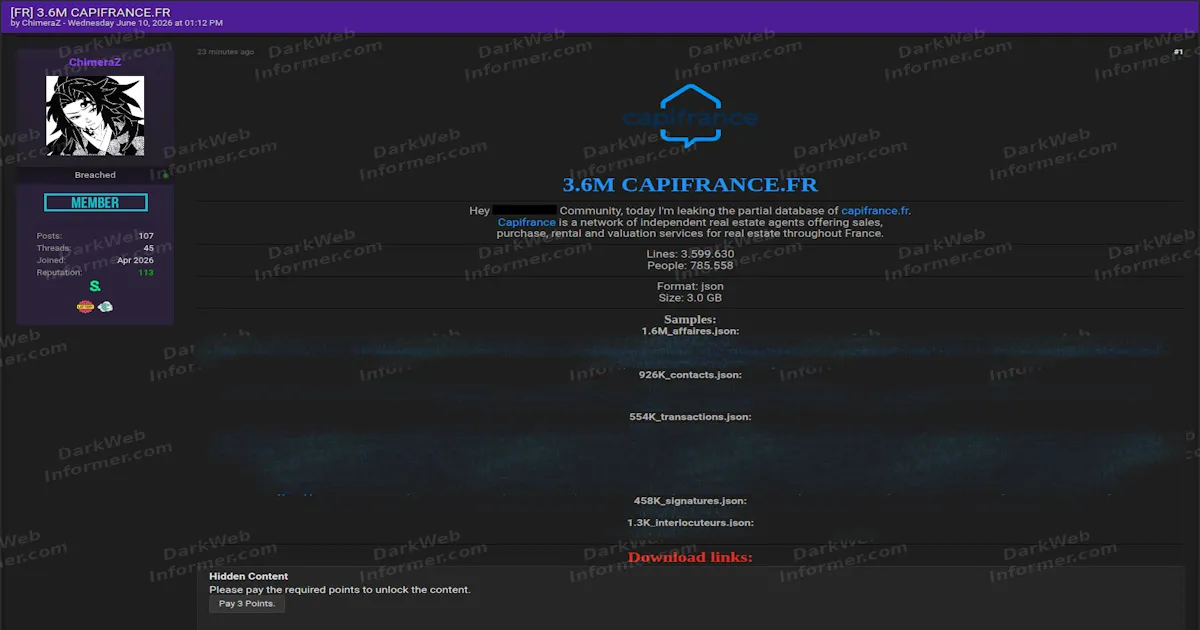The width and height of the screenshot is (1200, 630).
Task: Click the 554K_transactions.json sample label
Action: 690,417
